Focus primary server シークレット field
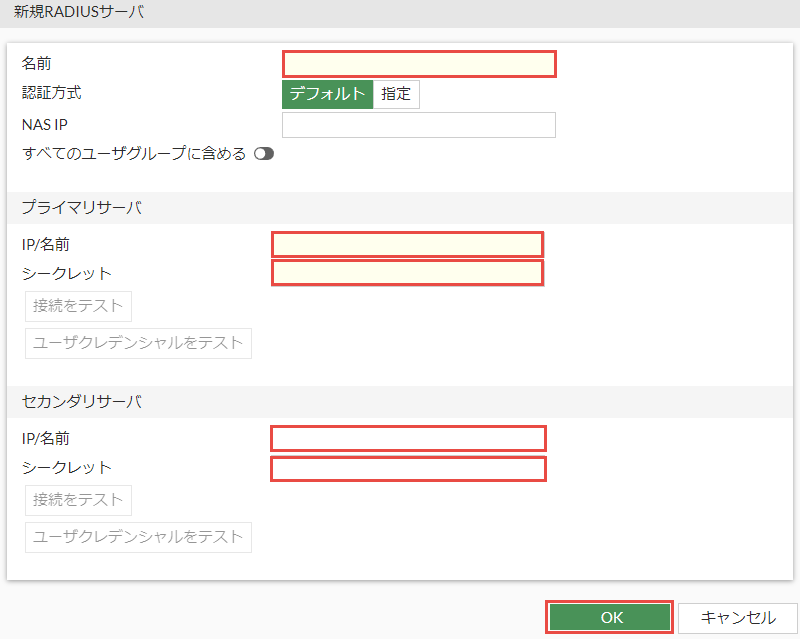 (x=407, y=272)
